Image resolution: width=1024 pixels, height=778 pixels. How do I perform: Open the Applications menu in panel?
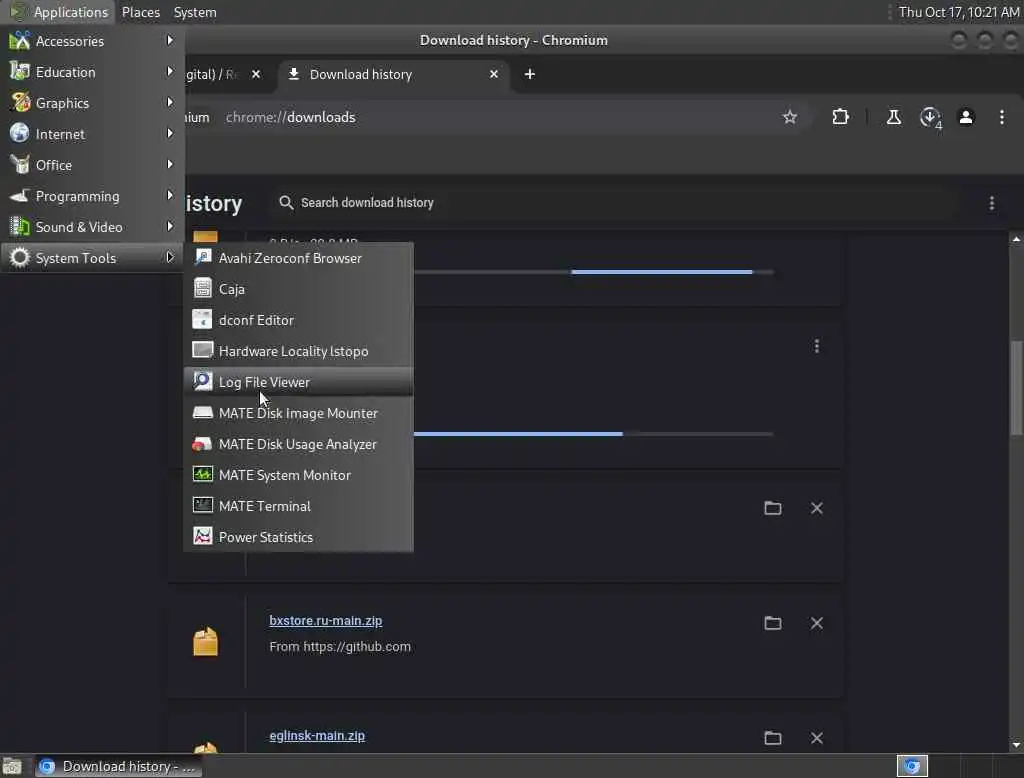[59, 12]
